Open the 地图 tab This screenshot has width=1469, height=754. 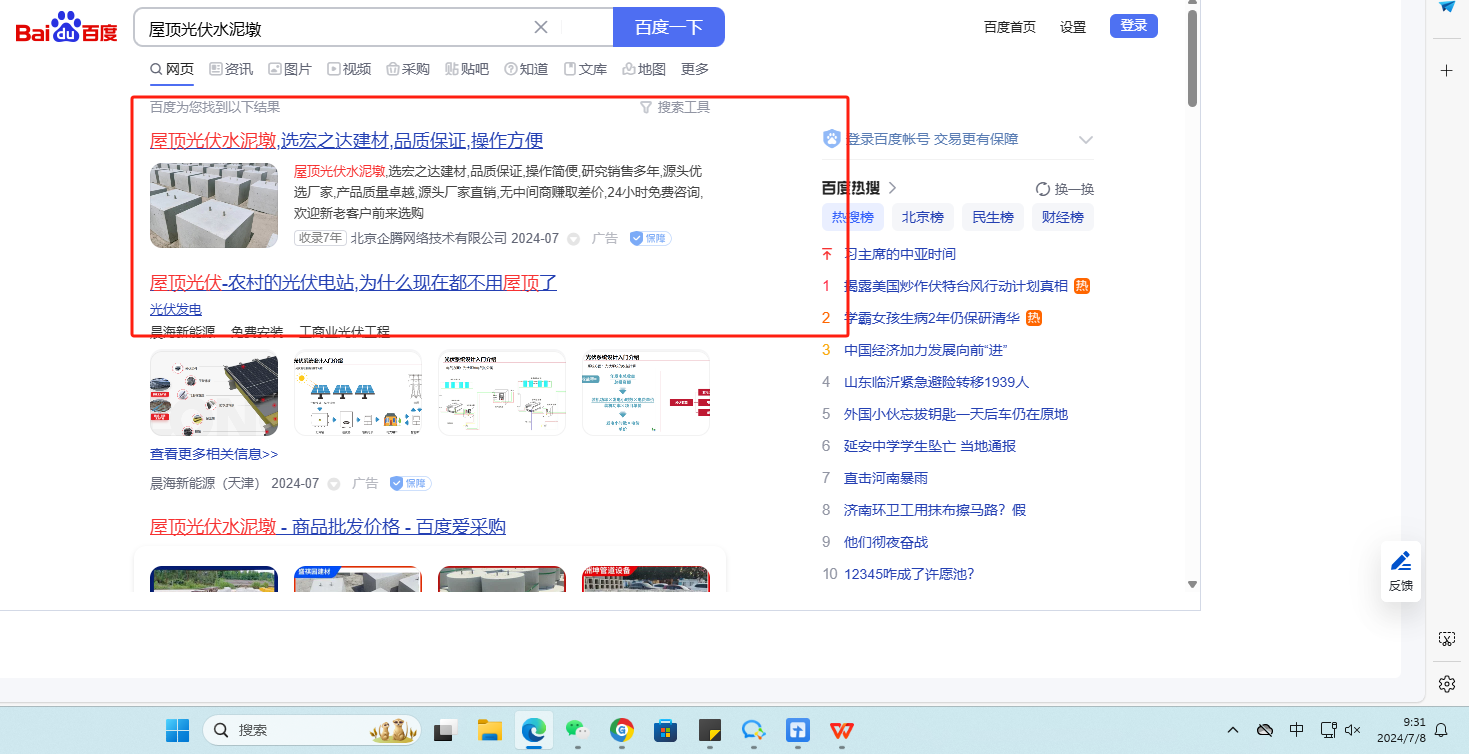(644, 69)
